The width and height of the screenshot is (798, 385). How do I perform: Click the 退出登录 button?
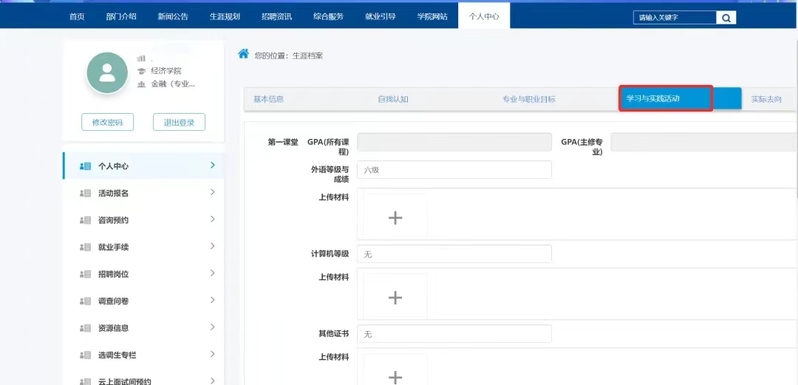click(x=179, y=122)
